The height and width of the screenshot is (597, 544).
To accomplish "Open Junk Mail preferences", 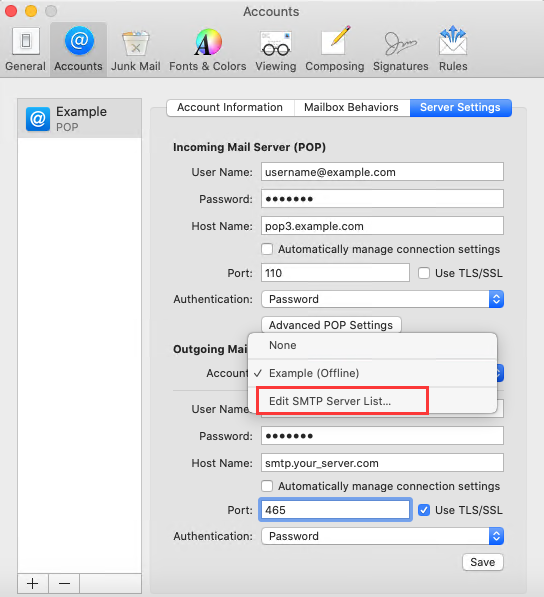I will pos(136,49).
